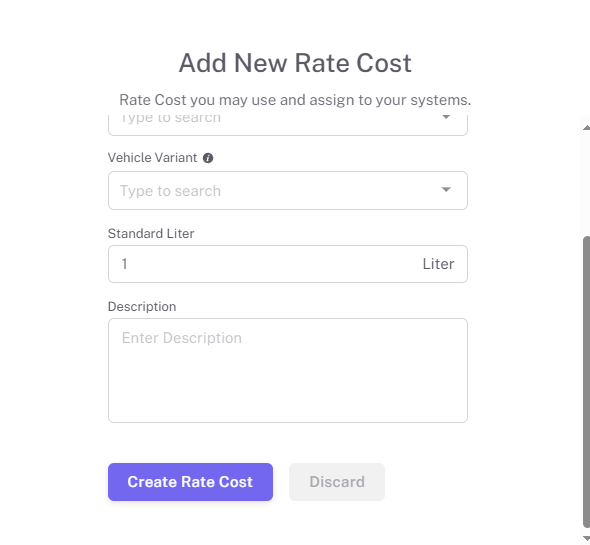Click the Discard button

[337, 482]
